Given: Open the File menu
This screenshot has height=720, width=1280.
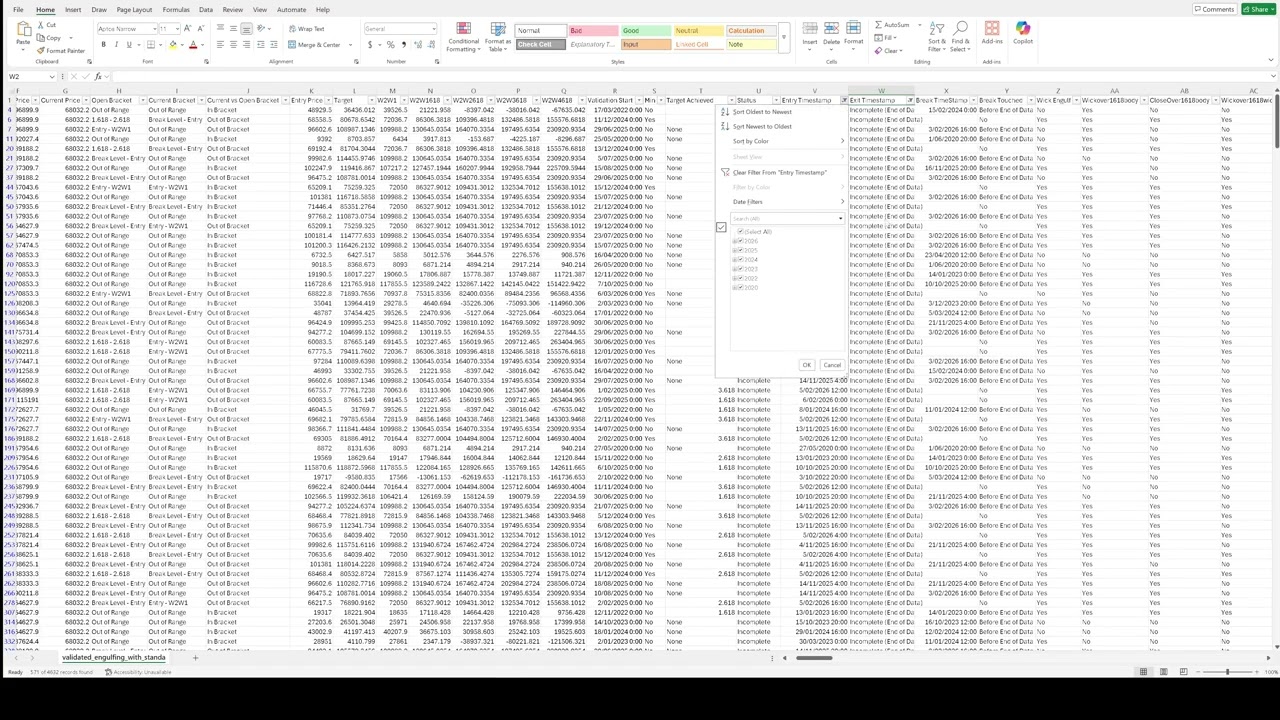Looking at the screenshot, I should pos(18,10).
